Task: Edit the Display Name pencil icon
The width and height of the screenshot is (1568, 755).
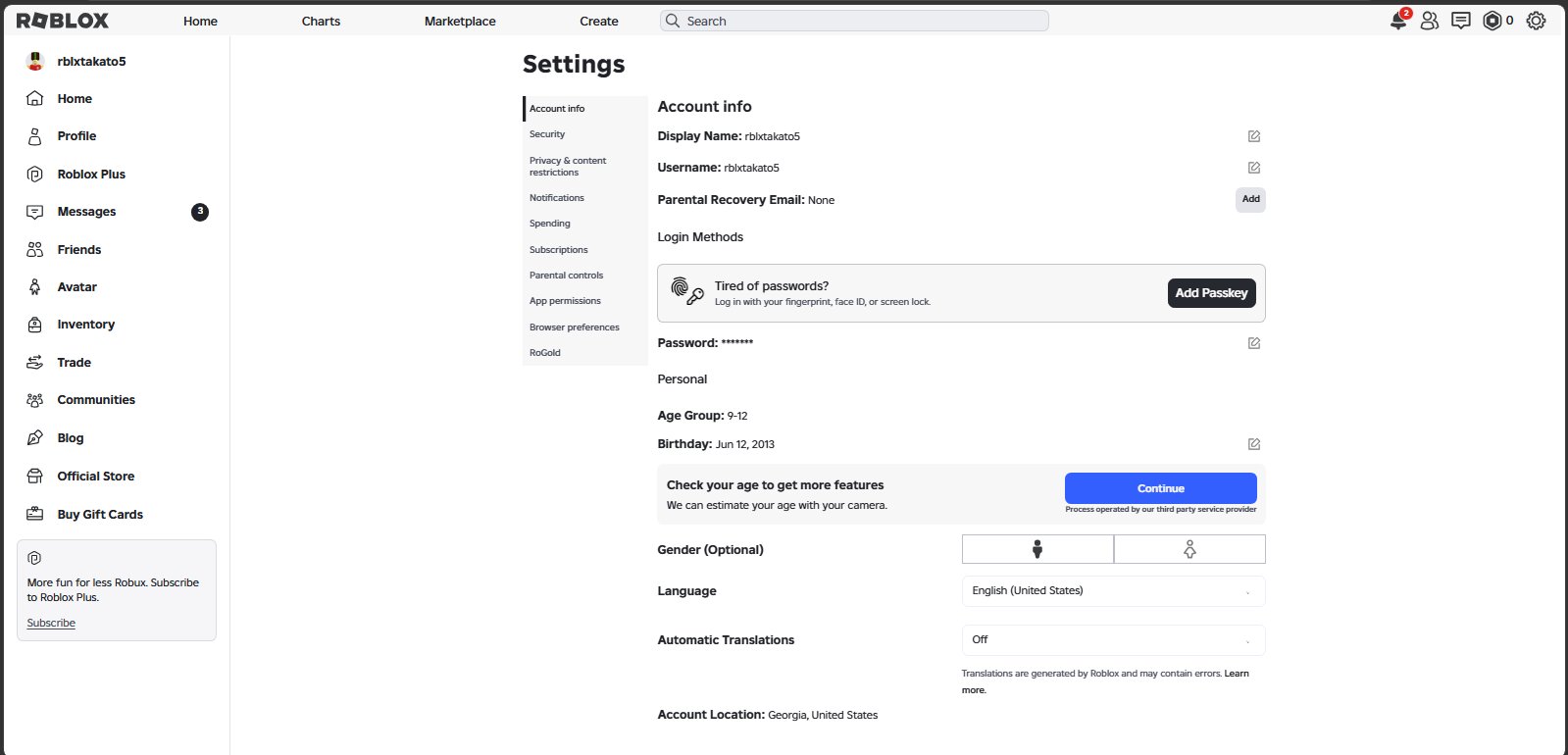Action: pos(1254,136)
